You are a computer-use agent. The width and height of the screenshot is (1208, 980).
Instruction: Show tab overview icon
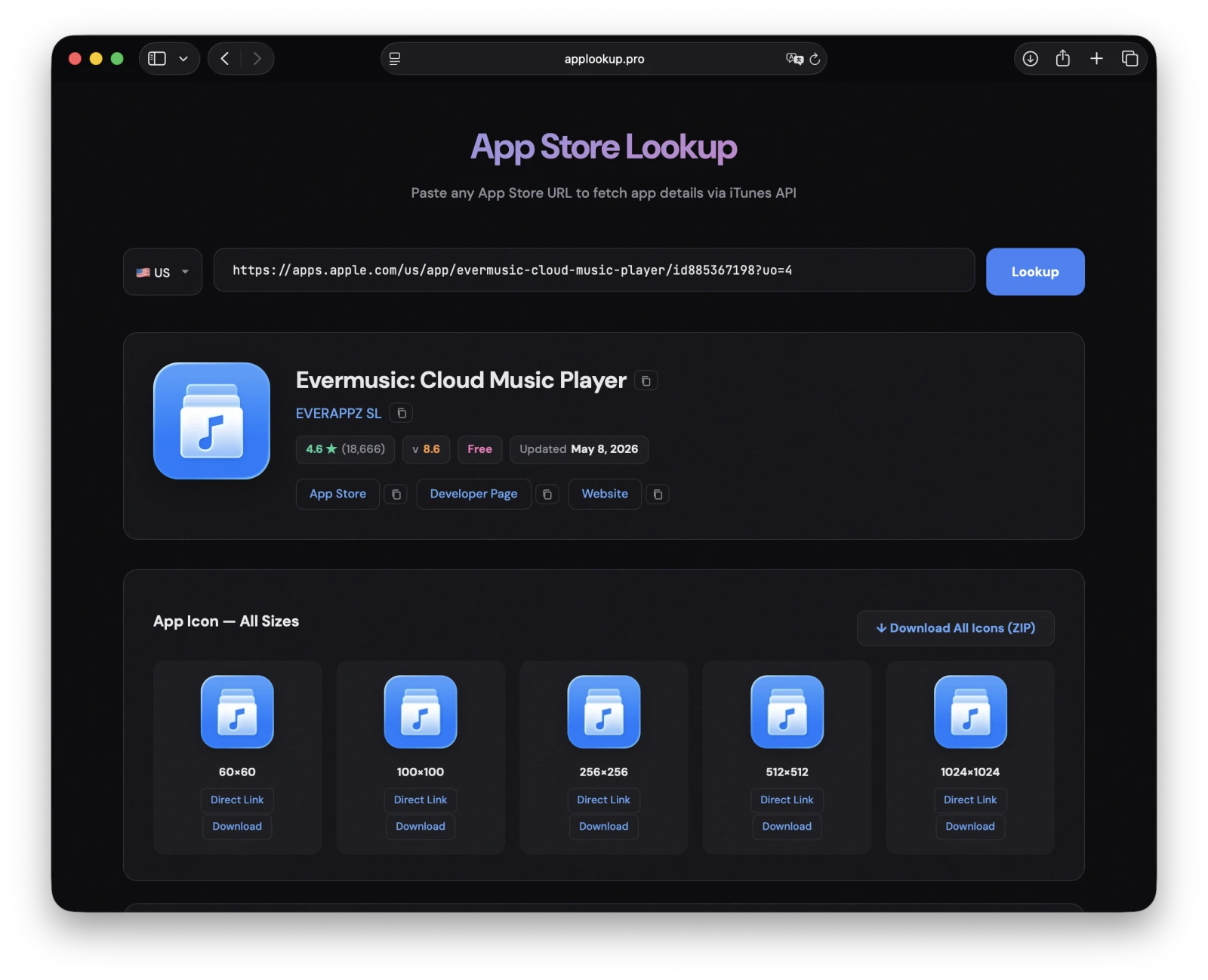click(x=1130, y=59)
